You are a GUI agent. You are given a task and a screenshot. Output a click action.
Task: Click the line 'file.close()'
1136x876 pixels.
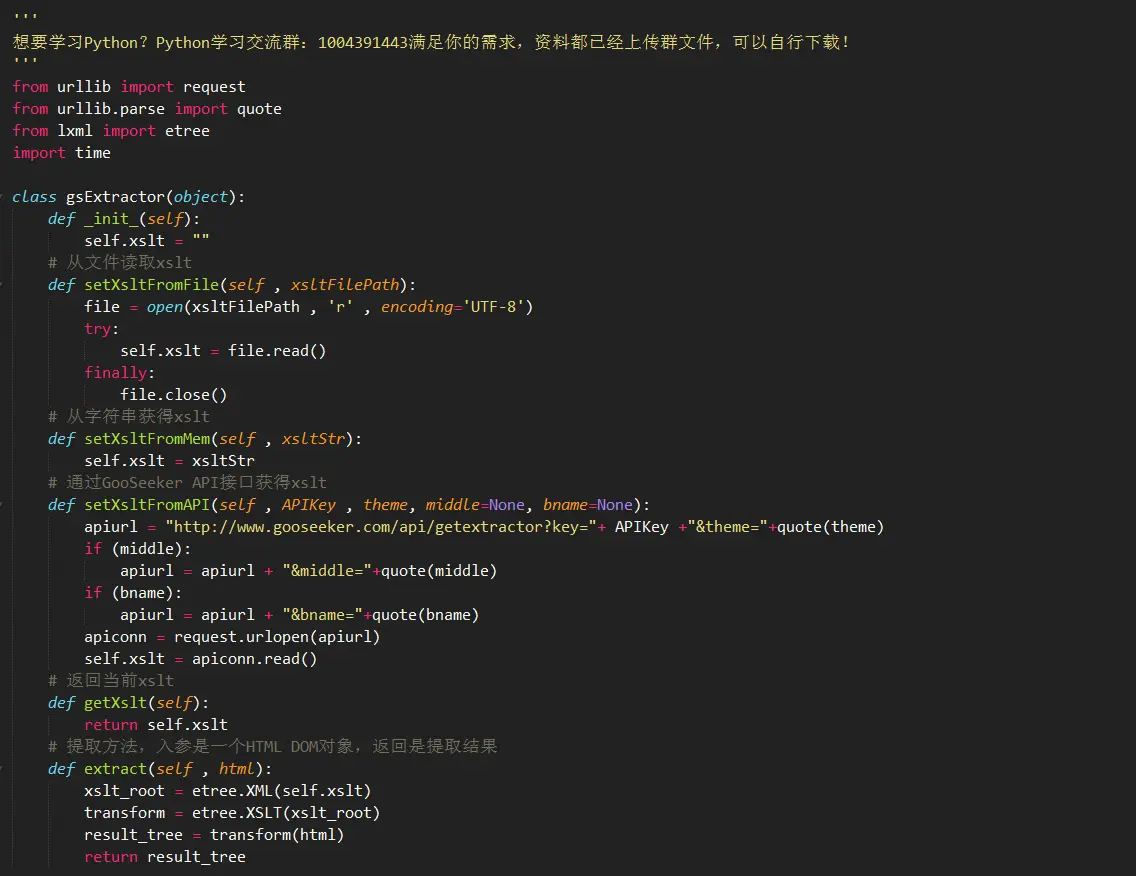174,395
